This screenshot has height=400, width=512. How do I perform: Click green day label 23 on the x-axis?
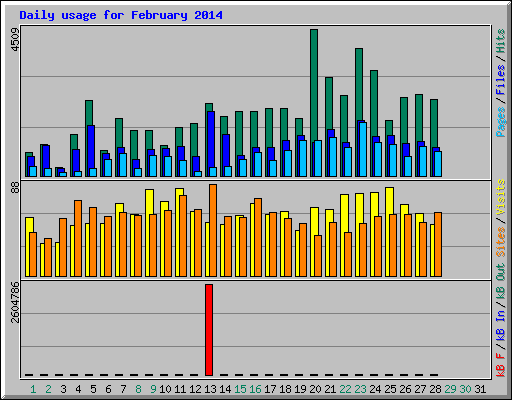coord(360,389)
